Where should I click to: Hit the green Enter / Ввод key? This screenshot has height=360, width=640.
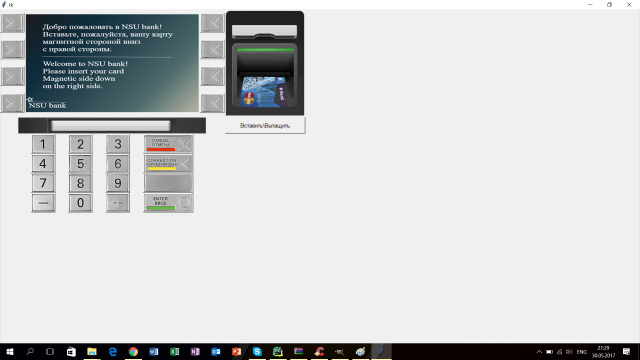click(x=168, y=203)
